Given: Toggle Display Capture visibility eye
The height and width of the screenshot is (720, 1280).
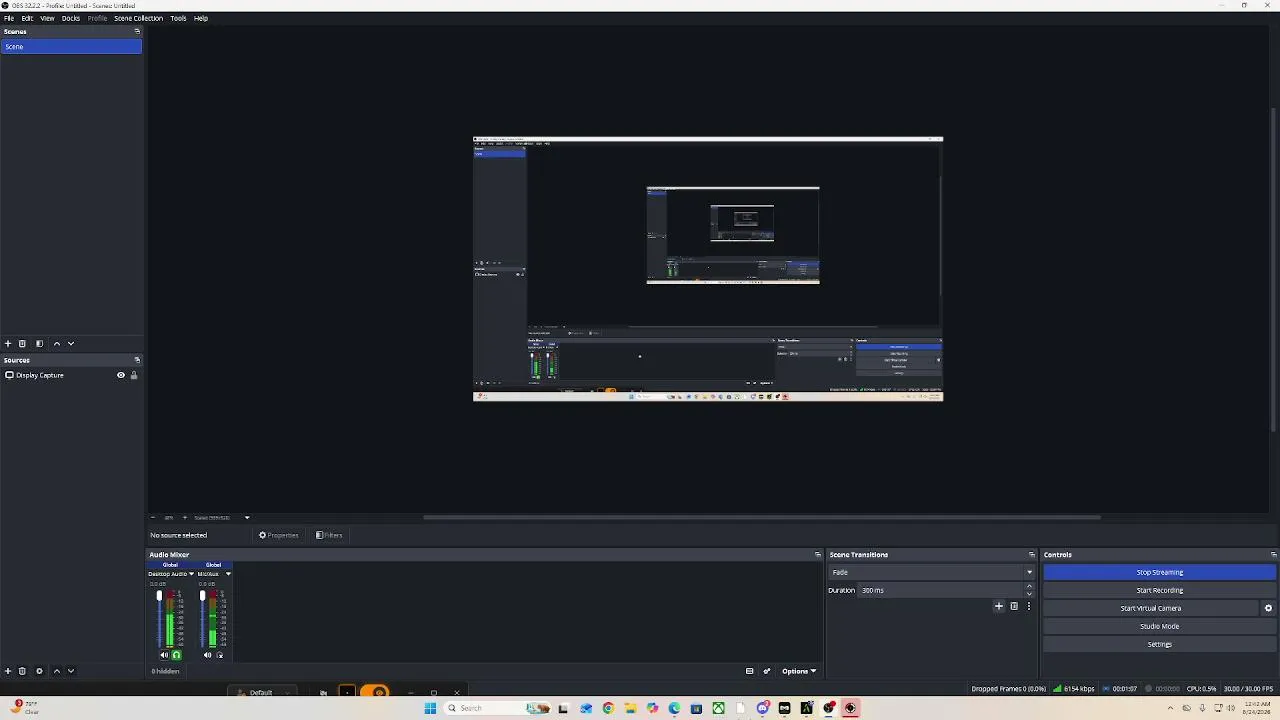Looking at the screenshot, I should pos(121,375).
